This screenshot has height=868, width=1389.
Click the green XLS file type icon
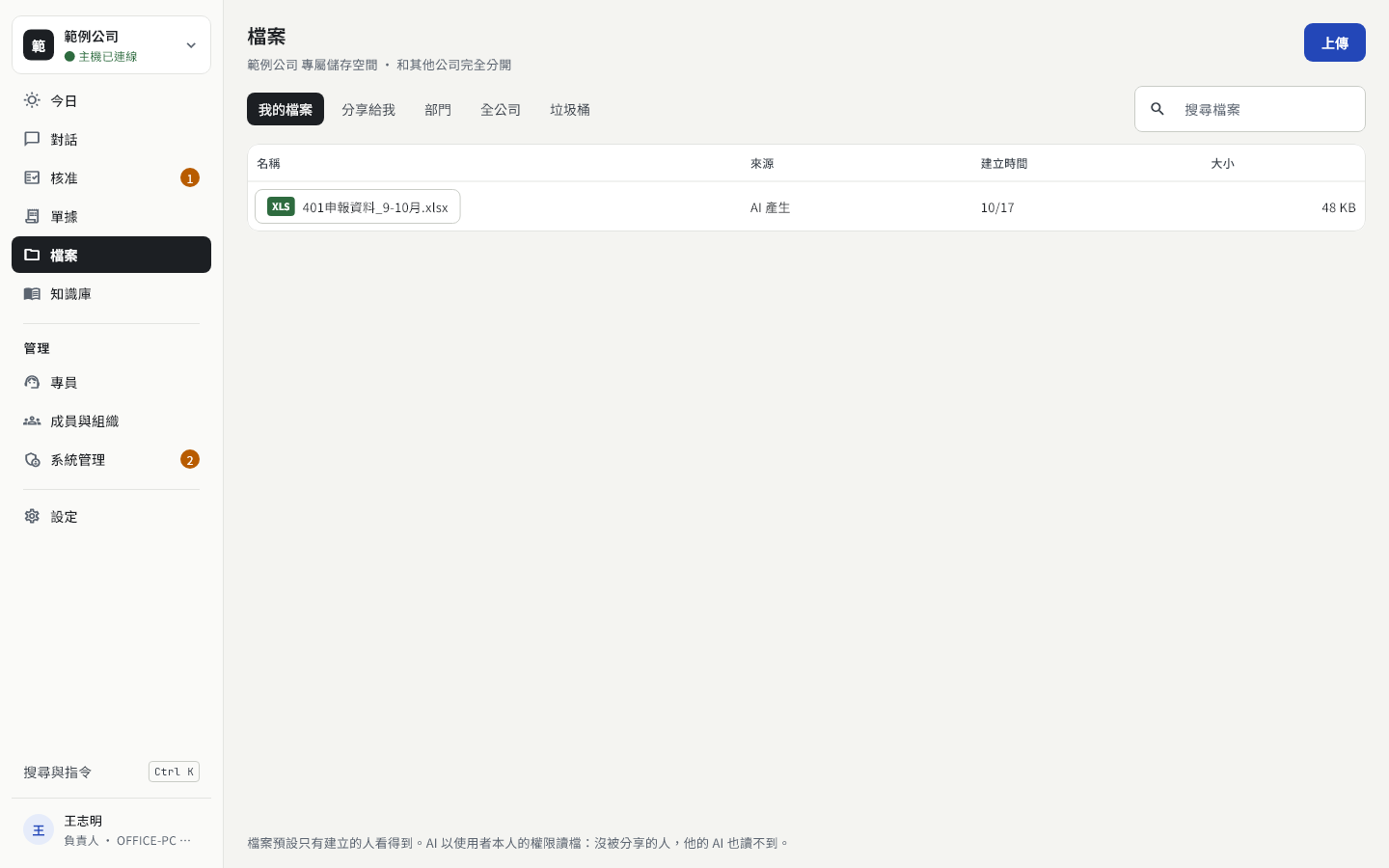(281, 206)
